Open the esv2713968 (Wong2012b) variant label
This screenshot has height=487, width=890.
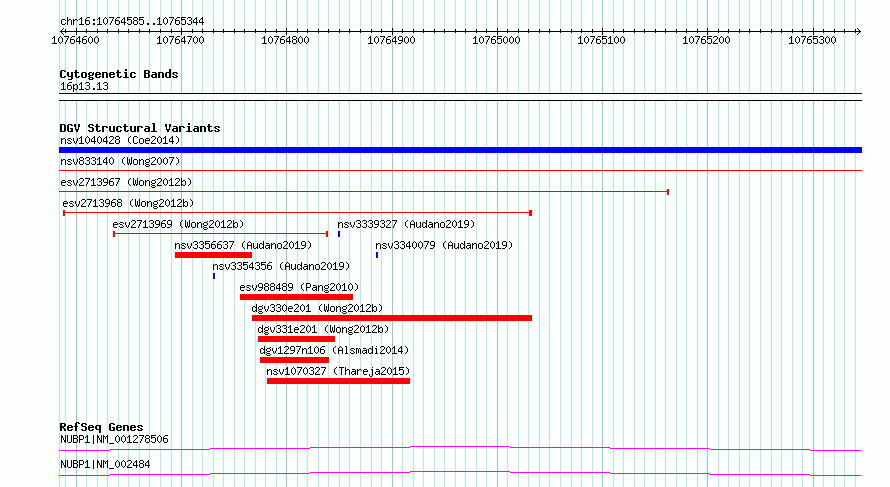tap(128, 203)
